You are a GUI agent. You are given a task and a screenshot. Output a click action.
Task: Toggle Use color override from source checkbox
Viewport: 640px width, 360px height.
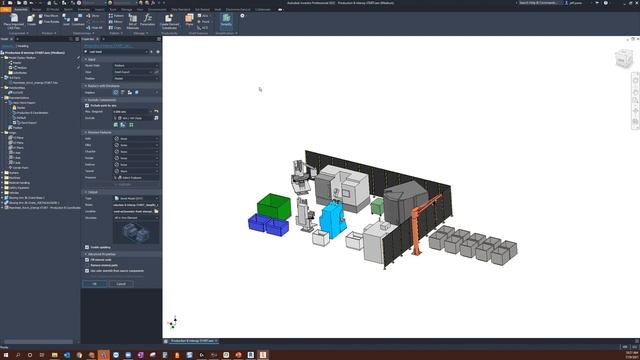(87, 271)
